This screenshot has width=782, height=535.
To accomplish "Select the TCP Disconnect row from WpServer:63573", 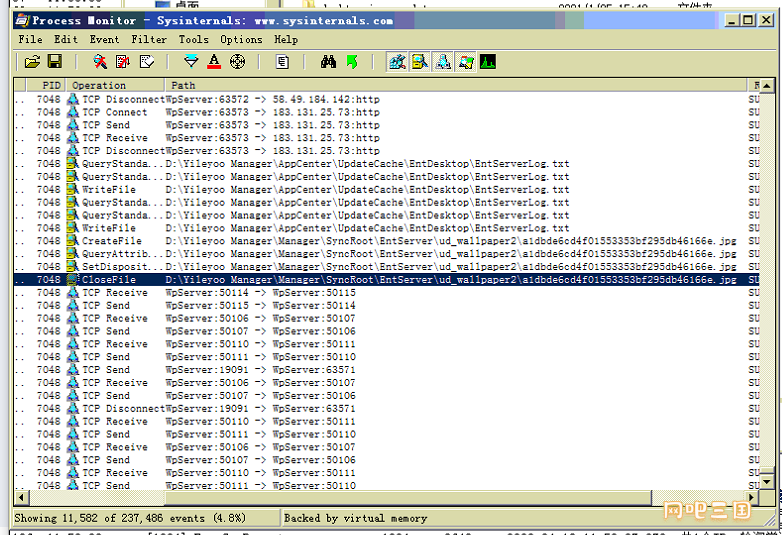I will (387, 151).
